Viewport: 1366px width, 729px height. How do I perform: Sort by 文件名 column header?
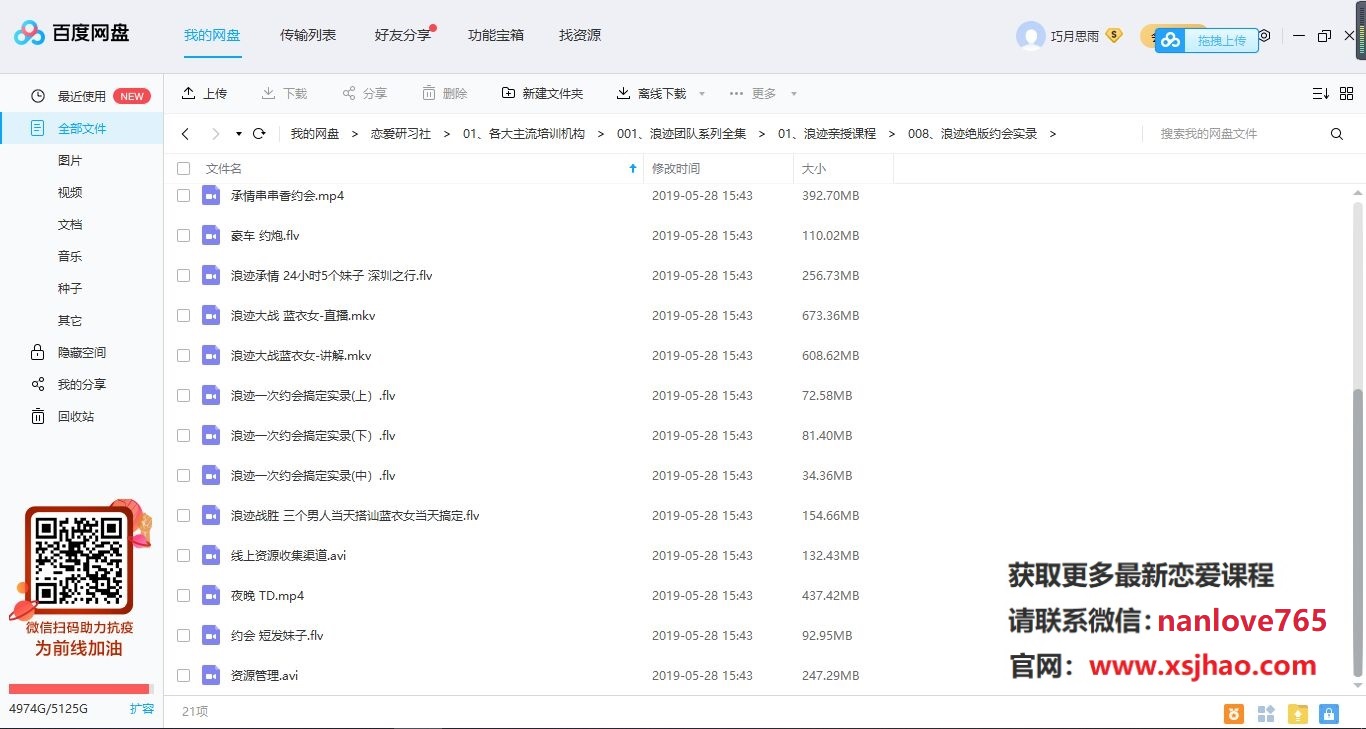223,169
